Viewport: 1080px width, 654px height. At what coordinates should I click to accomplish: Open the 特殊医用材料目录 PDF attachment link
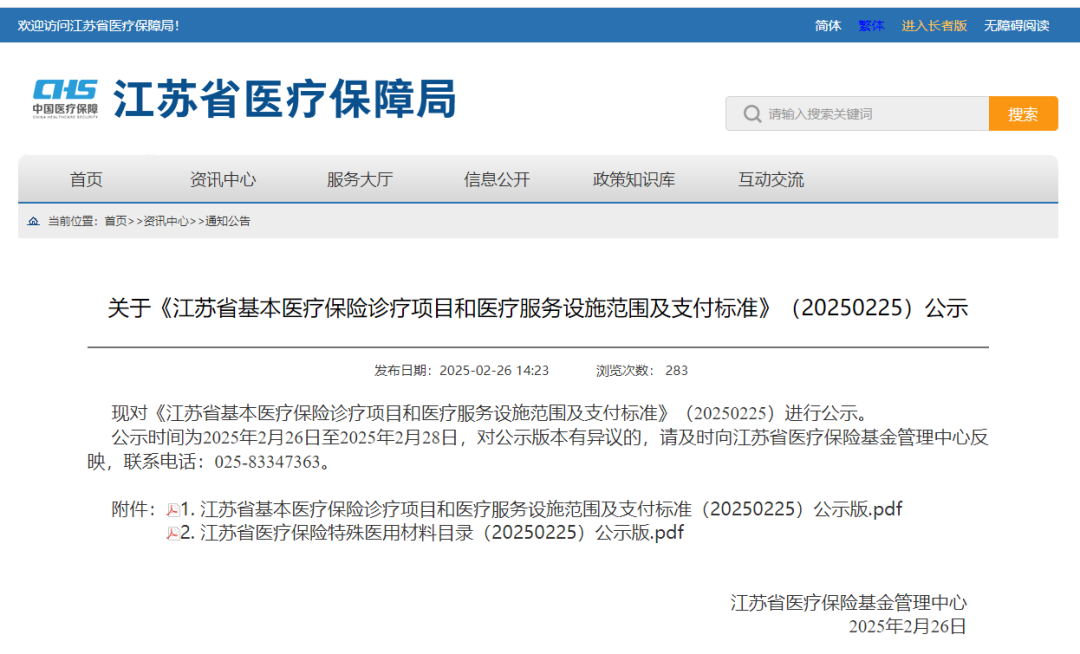pos(440,532)
